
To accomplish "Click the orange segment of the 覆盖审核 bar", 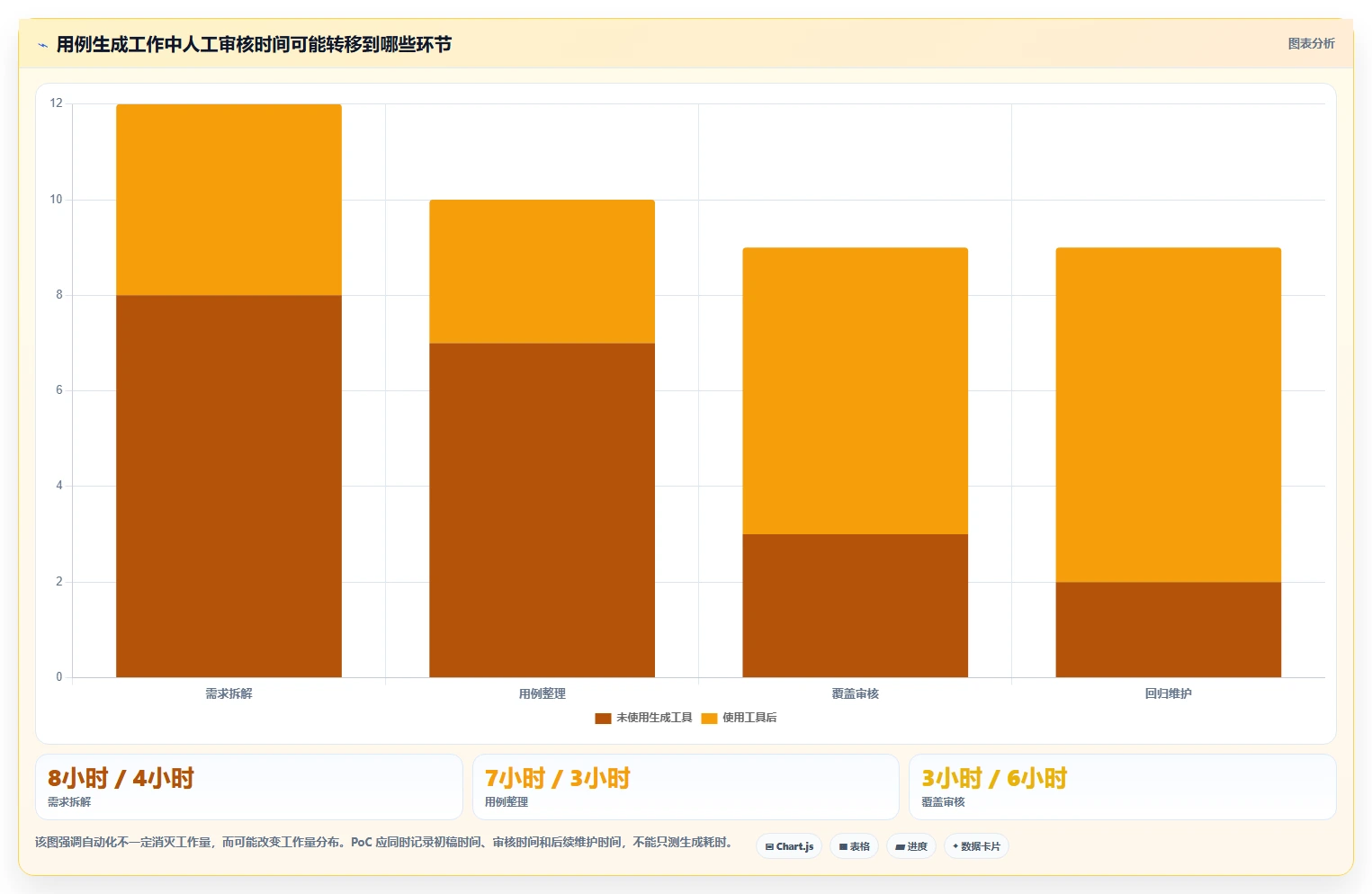I will 855,391.
